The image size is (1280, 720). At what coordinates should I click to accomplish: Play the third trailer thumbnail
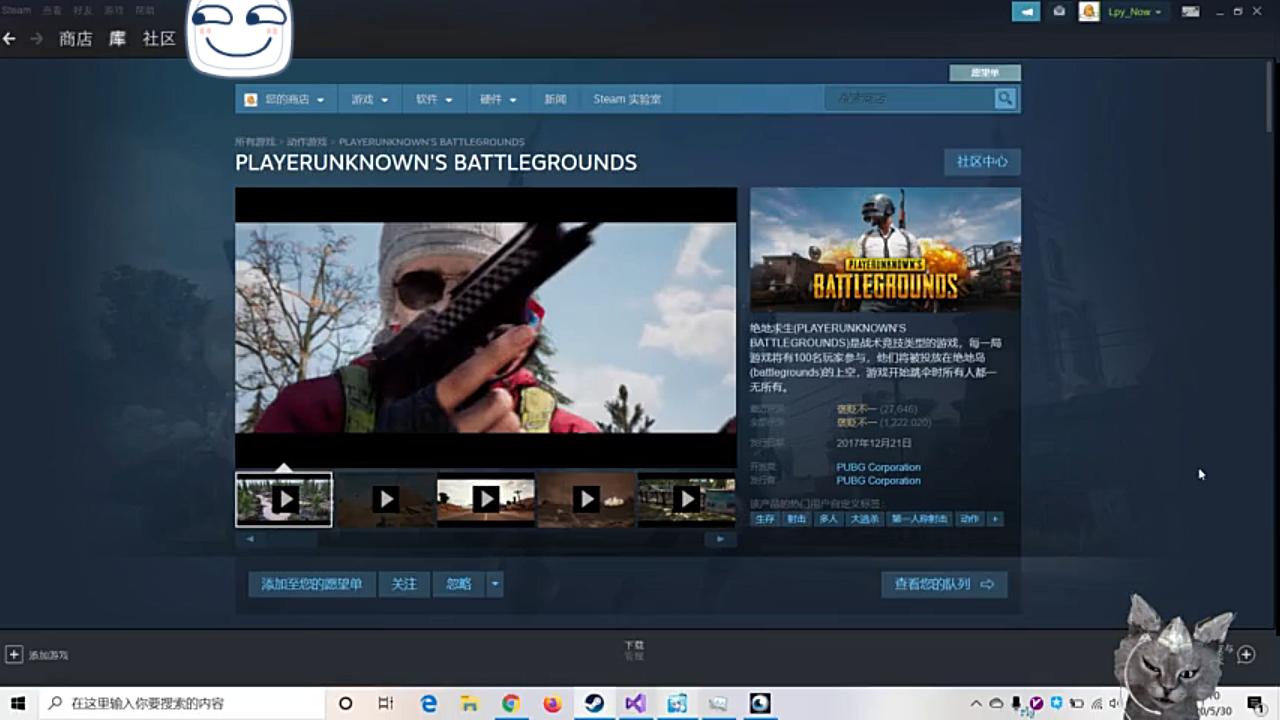click(x=486, y=499)
